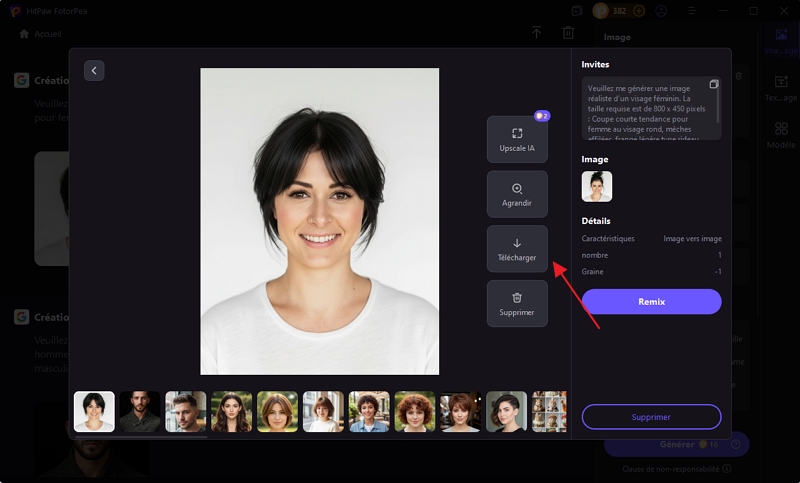Delete the image using the trash tile
The width and height of the screenshot is (800, 483).
[x=517, y=303]
